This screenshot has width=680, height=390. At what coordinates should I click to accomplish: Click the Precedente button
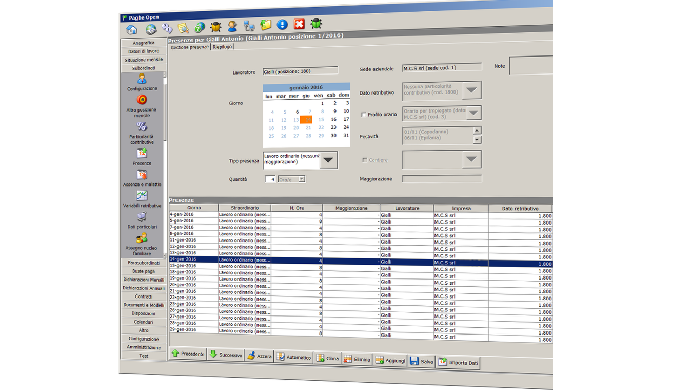[x=188, y=354]
